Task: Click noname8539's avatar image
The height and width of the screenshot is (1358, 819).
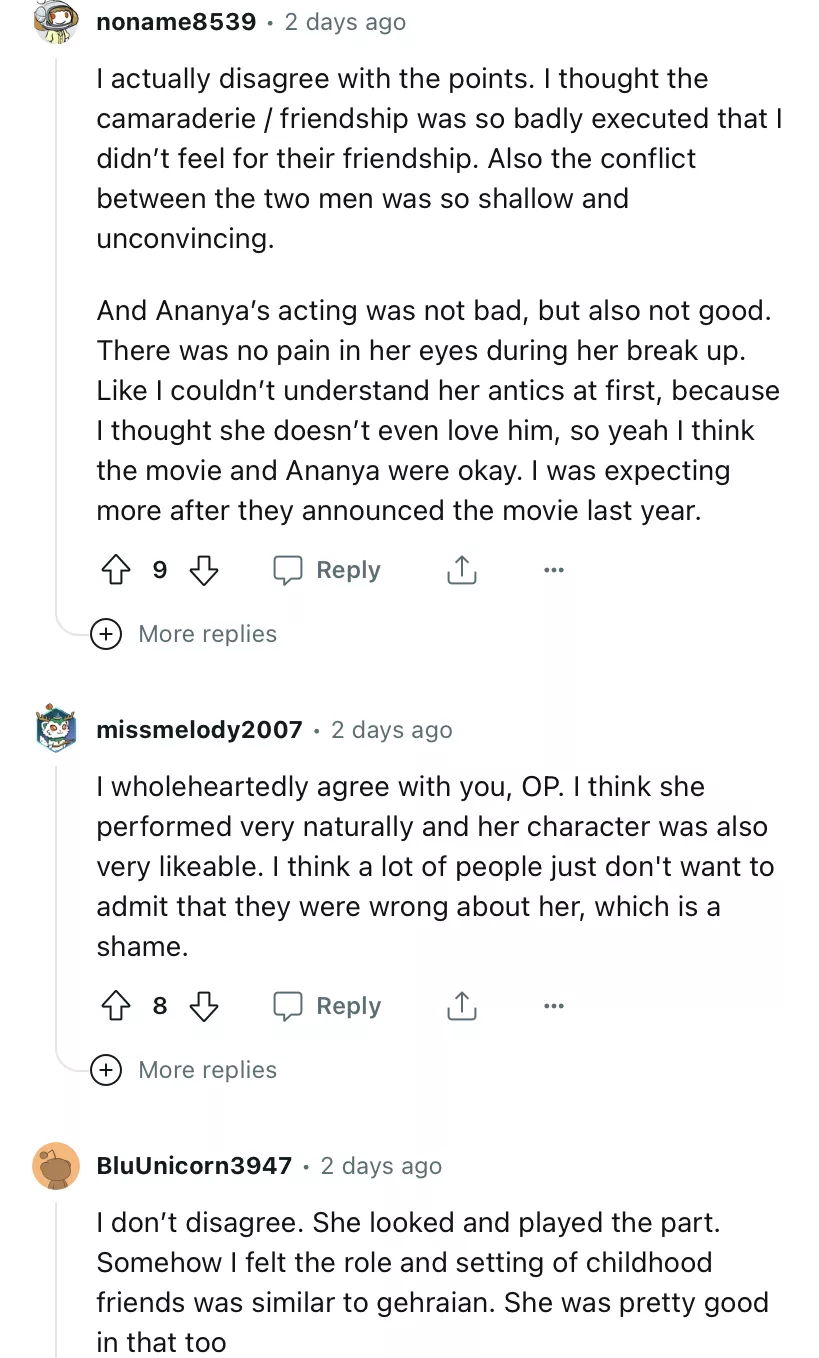Action: [x=56, y=22]
